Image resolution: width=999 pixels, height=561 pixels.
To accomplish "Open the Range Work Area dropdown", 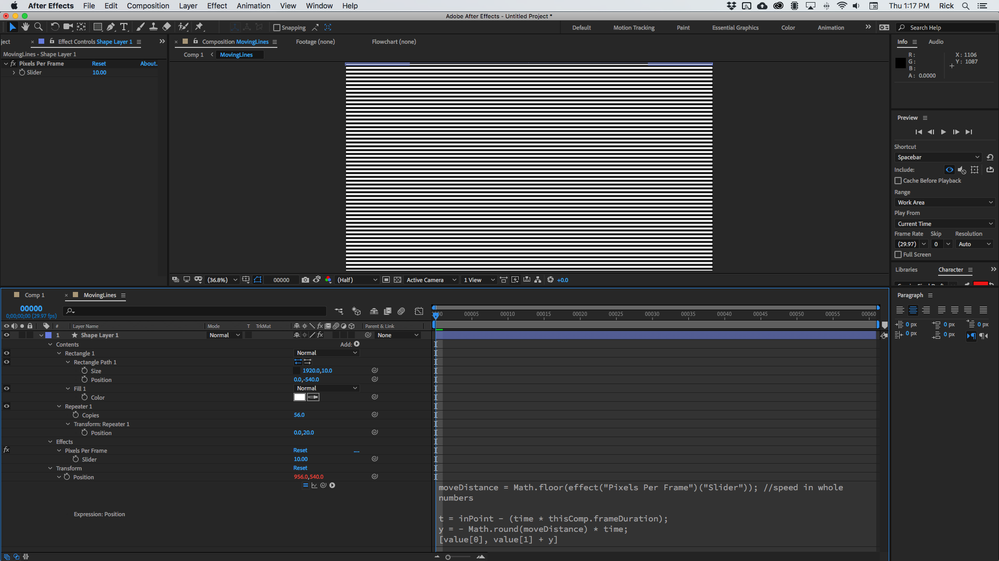I will (x=943, y=202).
